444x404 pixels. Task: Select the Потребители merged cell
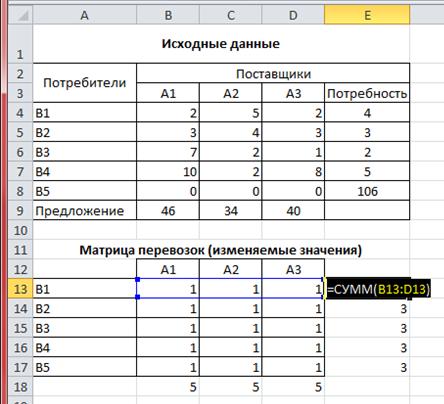pos(85,83)
